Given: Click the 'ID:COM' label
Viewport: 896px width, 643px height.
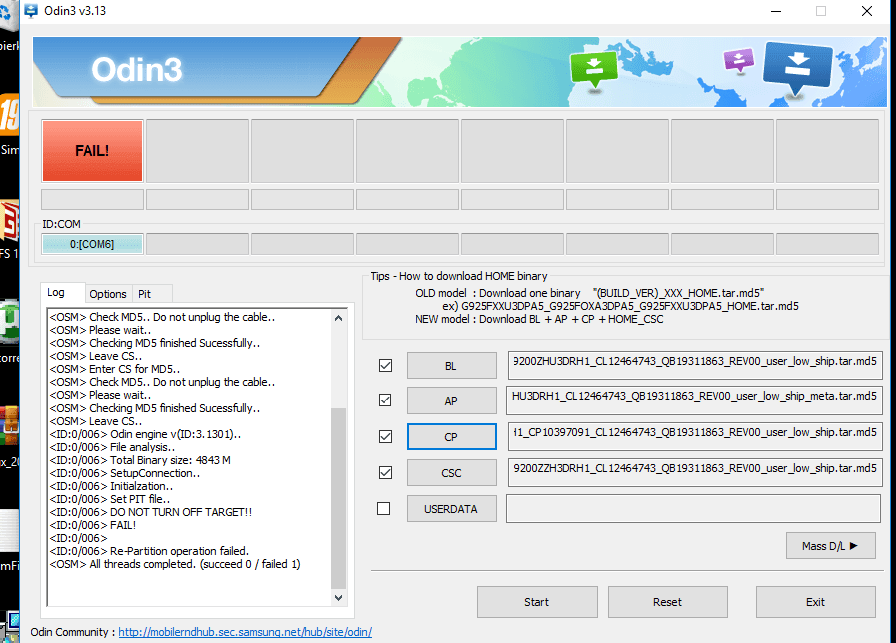Looking at the screenshot, I should coord(61,224).
